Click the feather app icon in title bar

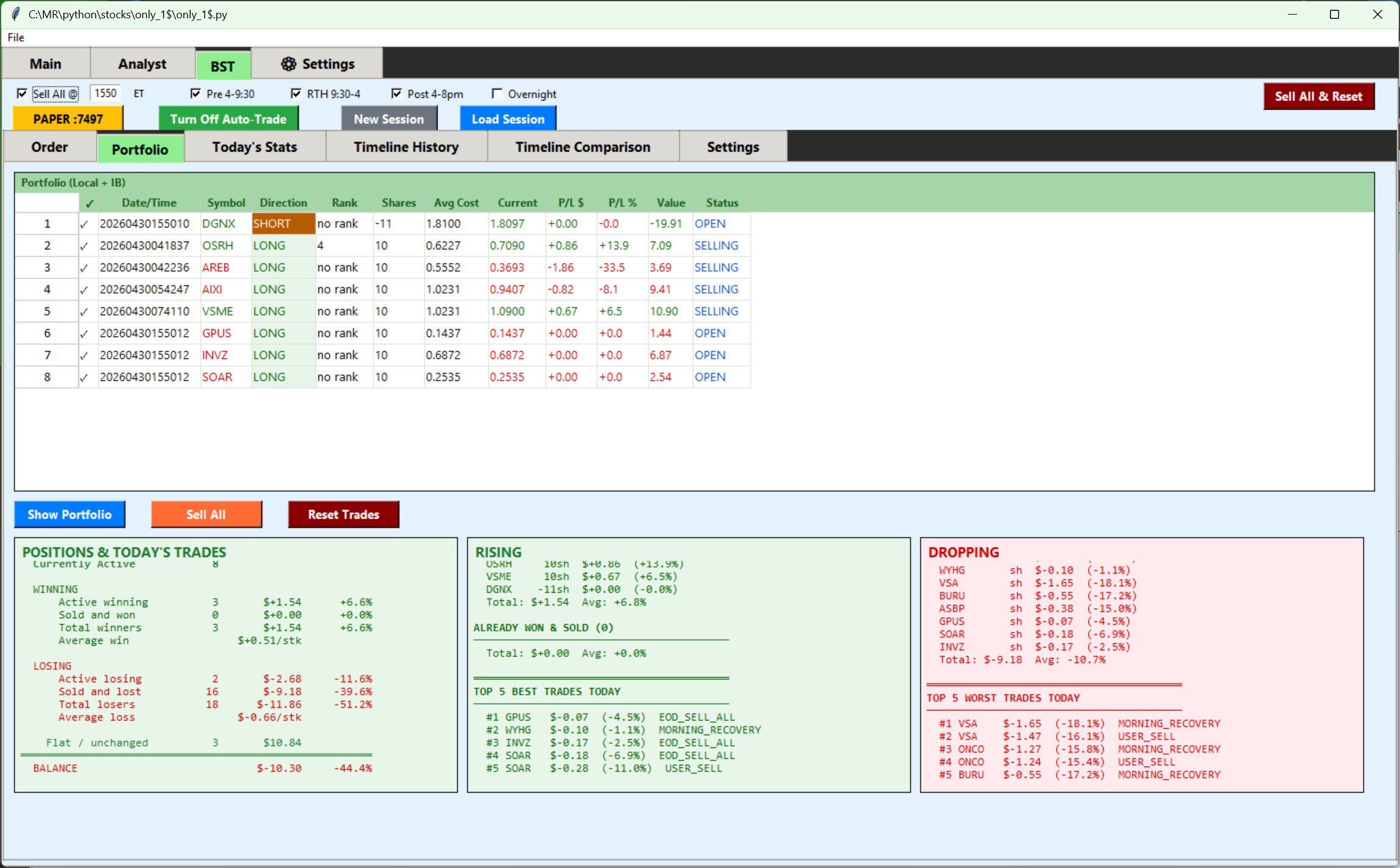[15, 14]
